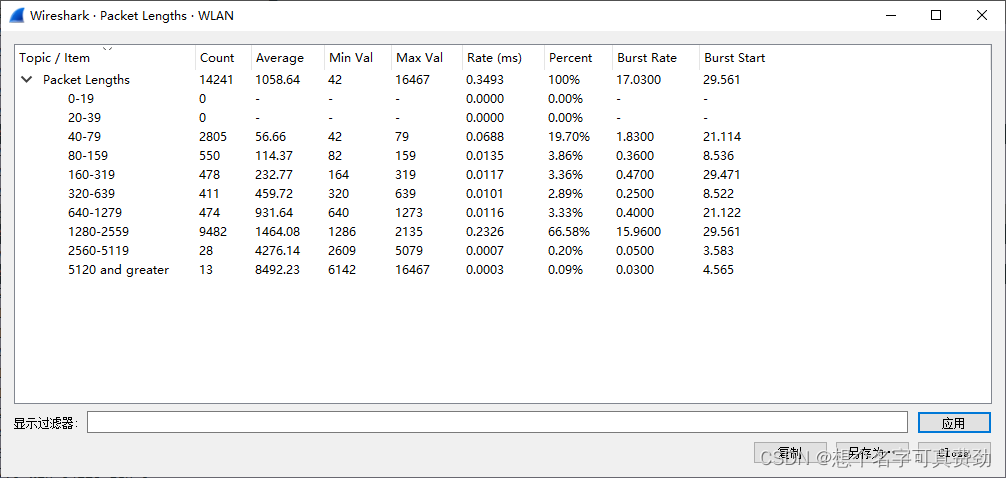Click the 另存为 (Save as) button
The width and height of the screenshot is (1006, 478).
pyautogui.click(x=873, y=453)
